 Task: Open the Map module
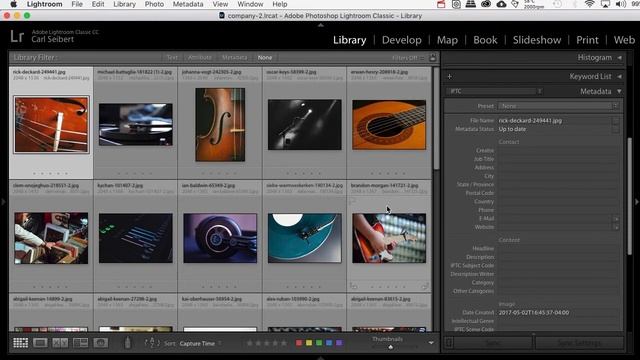coord(447,40)
